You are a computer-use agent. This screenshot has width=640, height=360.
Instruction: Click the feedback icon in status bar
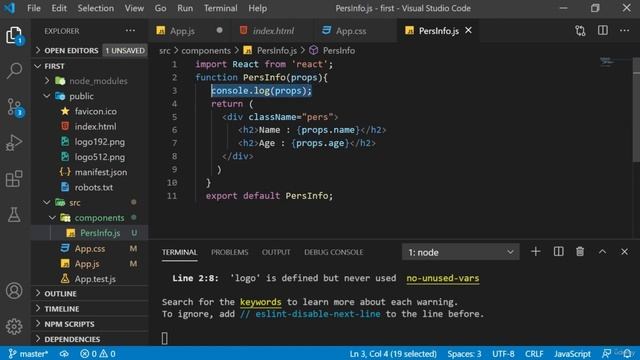[607, 353]
